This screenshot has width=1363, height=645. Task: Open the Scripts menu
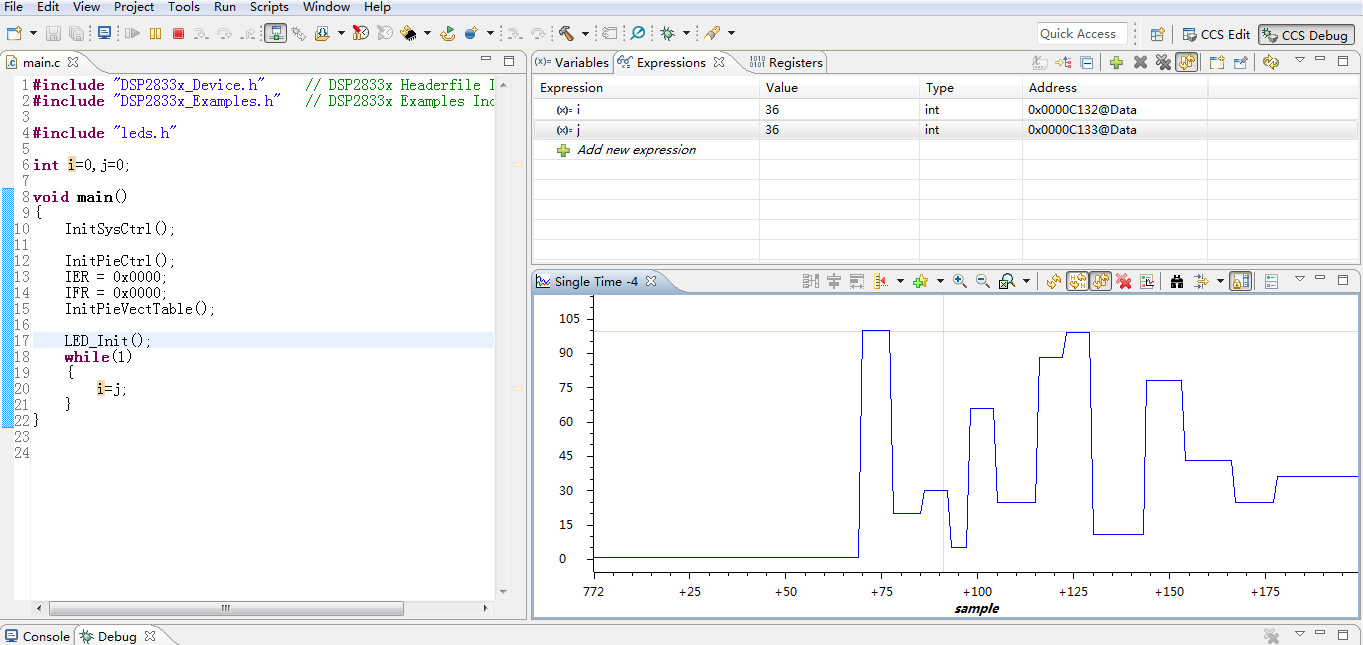[269, 7]
